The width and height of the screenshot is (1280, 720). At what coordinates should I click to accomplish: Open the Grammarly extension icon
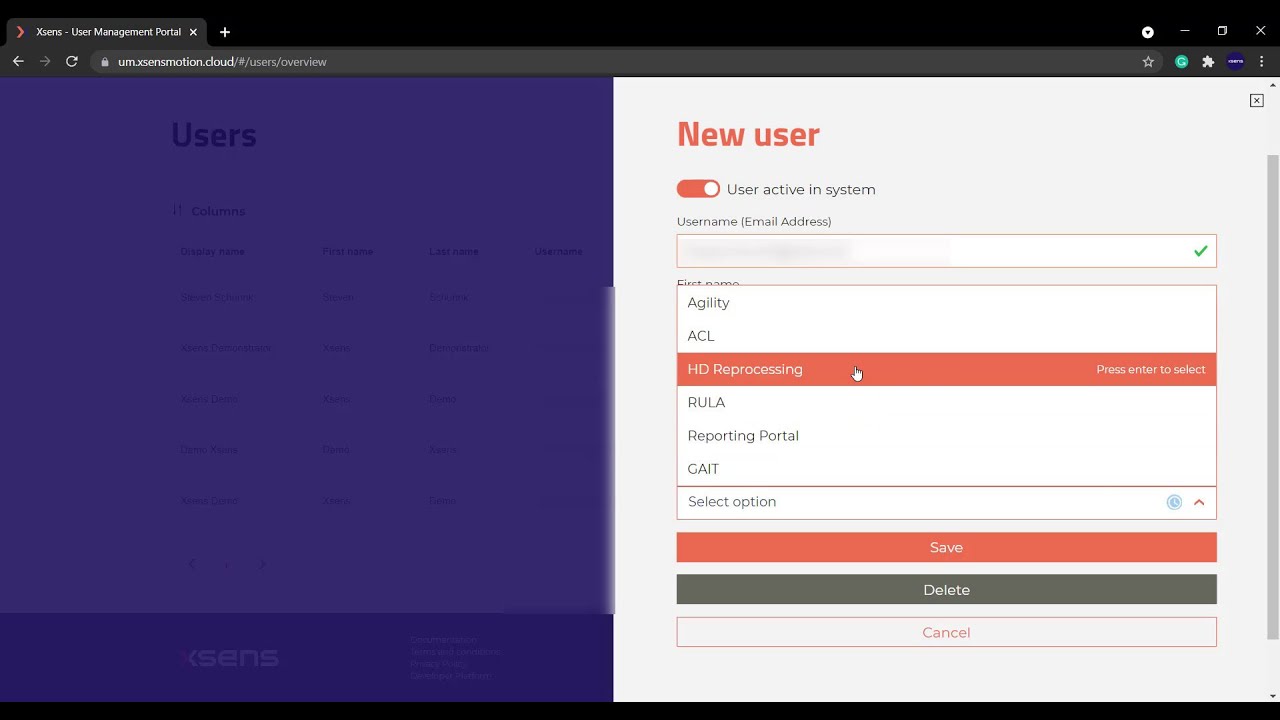1181,61
